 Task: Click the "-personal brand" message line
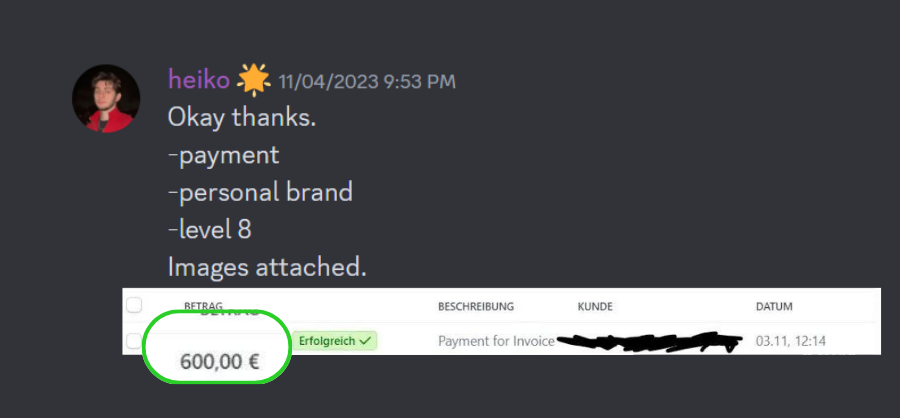(x=260, y=193)
